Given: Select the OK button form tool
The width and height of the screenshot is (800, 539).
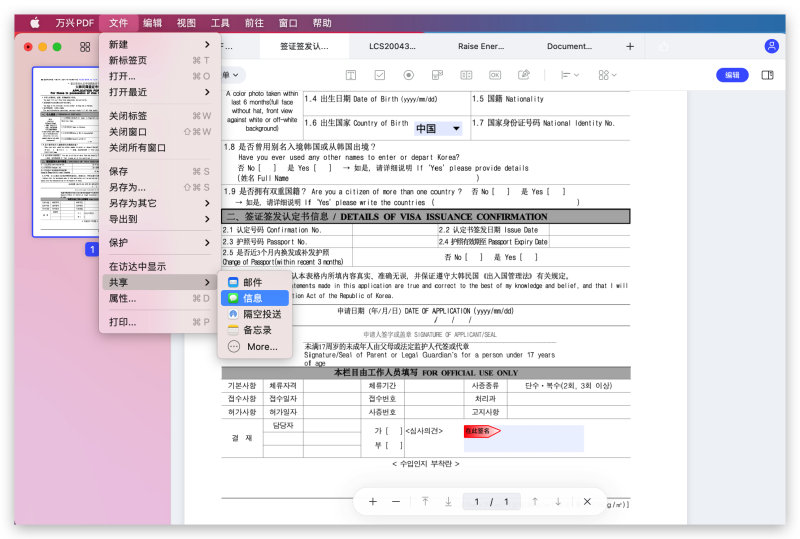Looking at the screenshot, I should click(495, 75).
